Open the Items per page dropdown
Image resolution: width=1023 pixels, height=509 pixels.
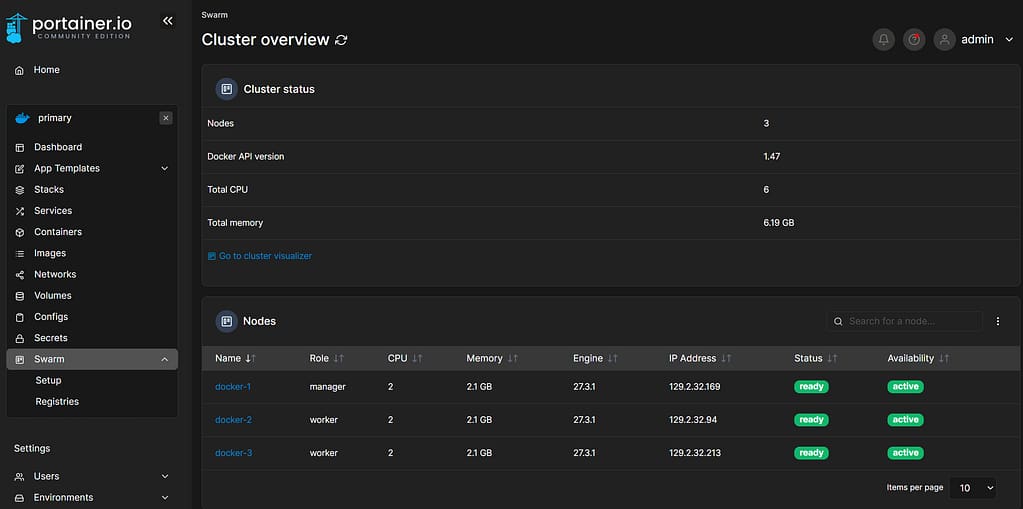pyautogui.click(x=972, y=488)
